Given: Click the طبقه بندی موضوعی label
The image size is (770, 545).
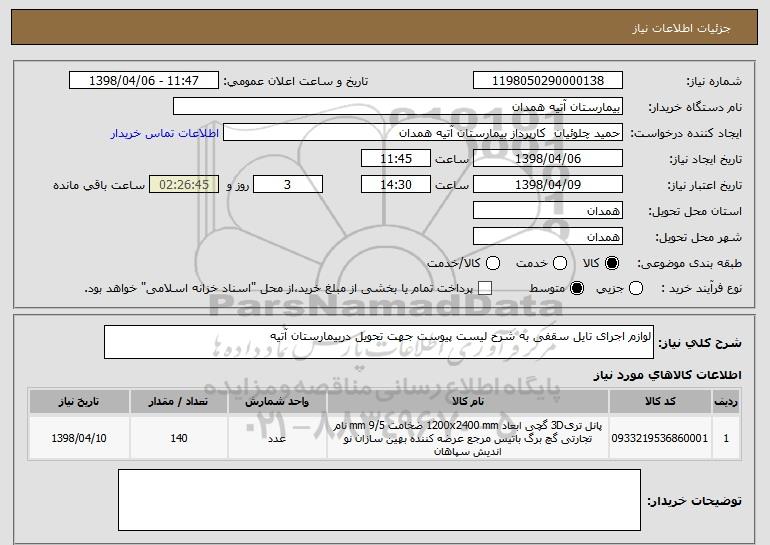Looking at the screenshot, I should coord(689,264).
